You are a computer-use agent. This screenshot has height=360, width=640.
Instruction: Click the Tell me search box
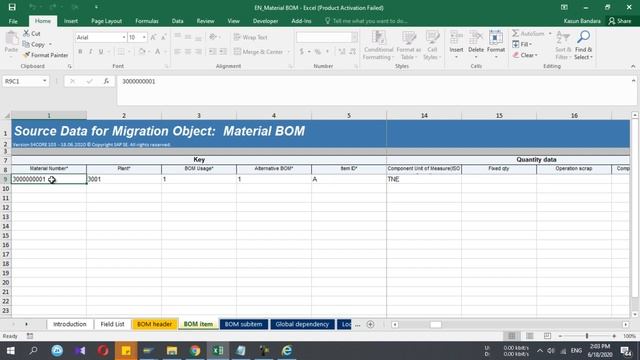366,21
